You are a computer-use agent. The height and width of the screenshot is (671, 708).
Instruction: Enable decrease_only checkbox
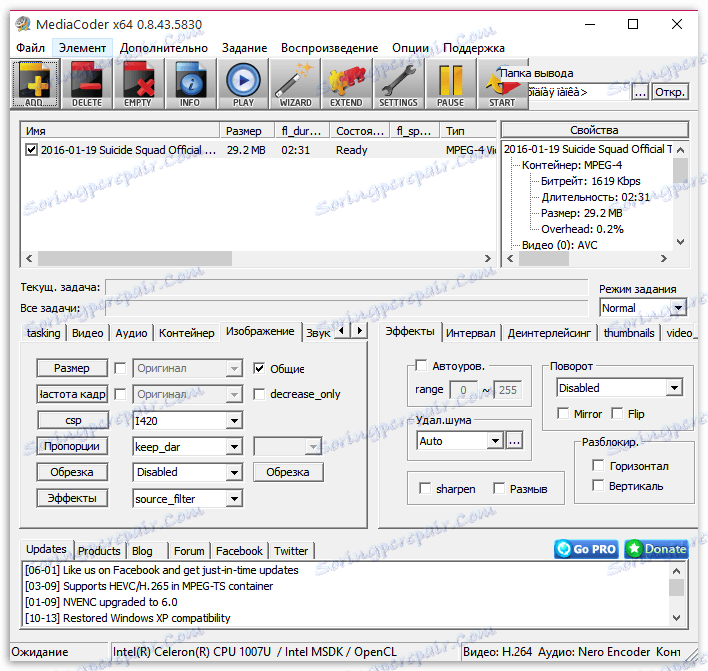tap(259, 394)
